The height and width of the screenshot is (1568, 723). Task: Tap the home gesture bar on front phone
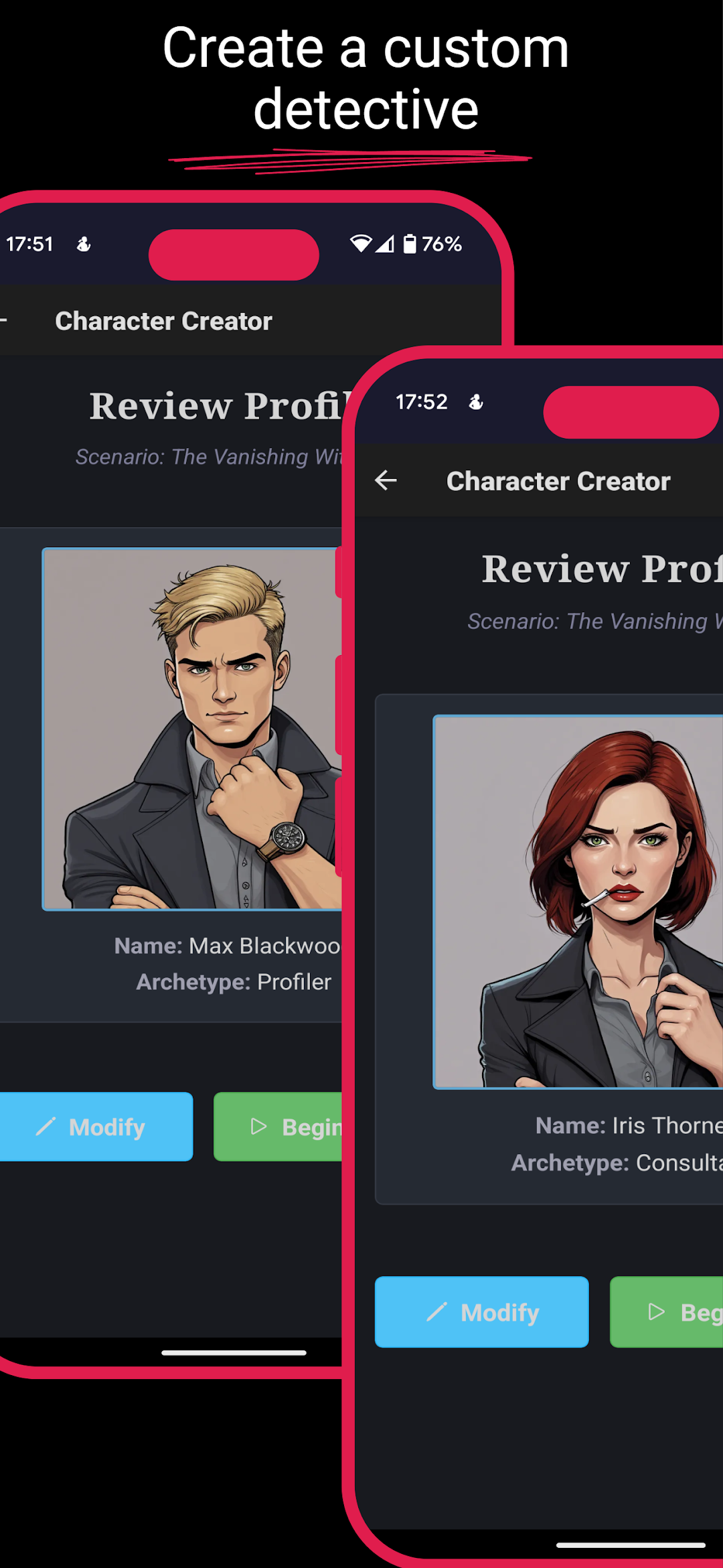tap(631, 1545)
